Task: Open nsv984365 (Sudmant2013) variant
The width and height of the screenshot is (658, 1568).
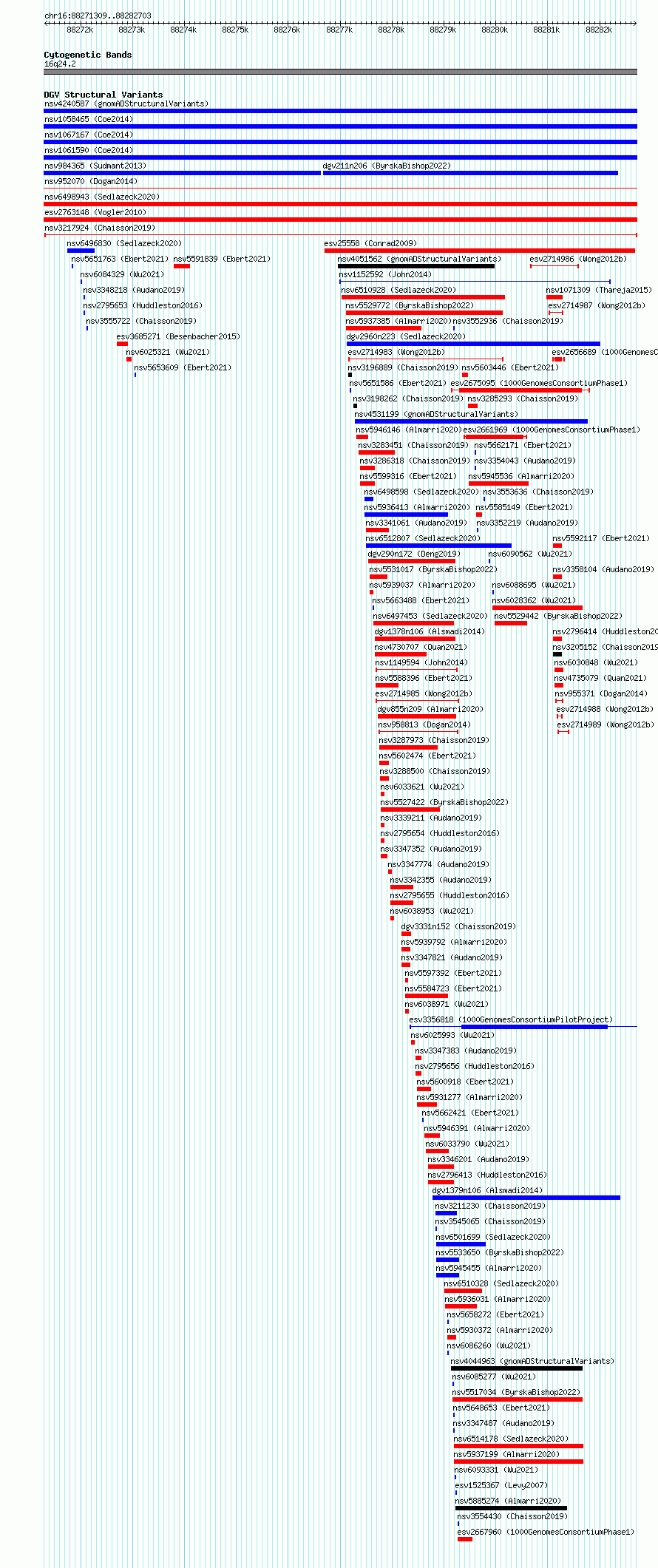Action: [95, 166]
